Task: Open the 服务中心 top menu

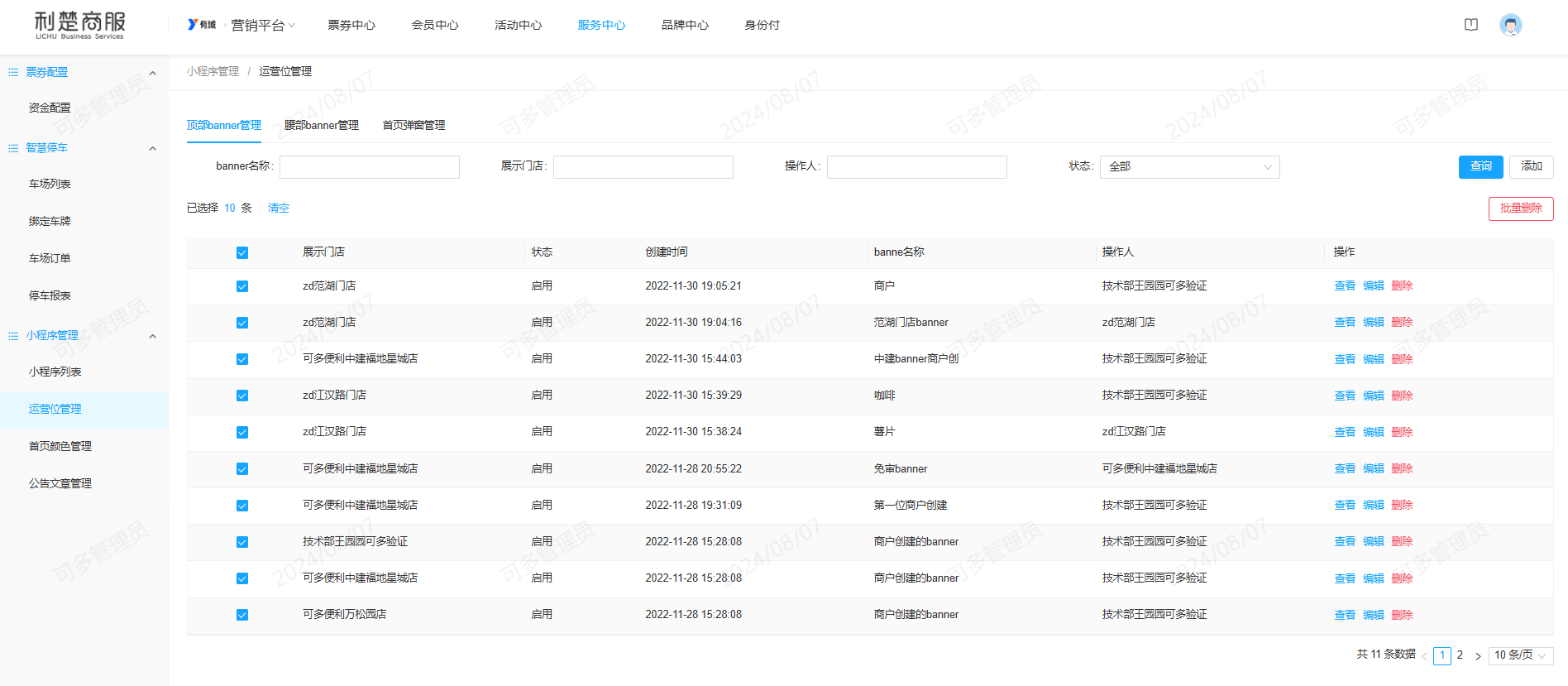Action: pyautogui.click(x=601, y=26)
